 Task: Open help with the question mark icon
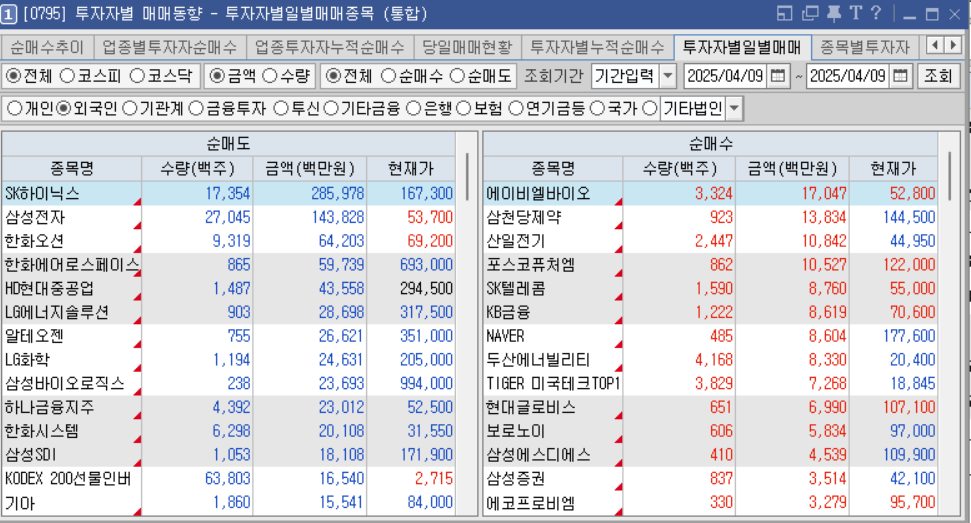tap(876, 13)
